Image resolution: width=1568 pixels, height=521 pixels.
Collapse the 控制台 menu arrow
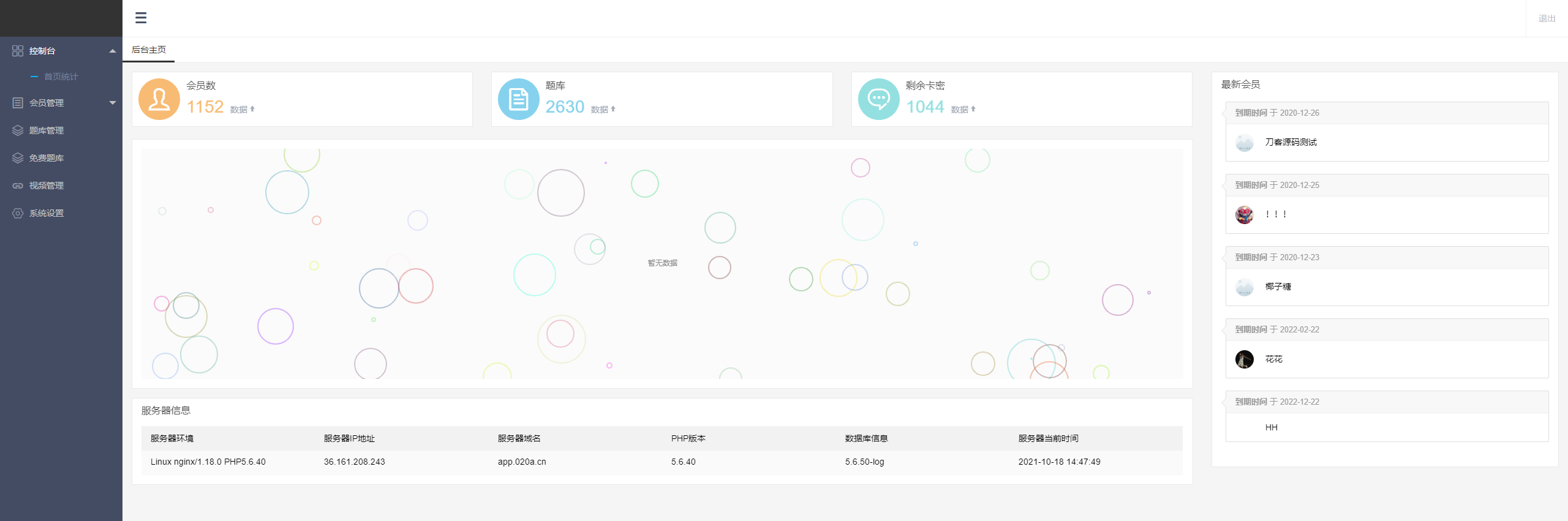pos(113,51)
